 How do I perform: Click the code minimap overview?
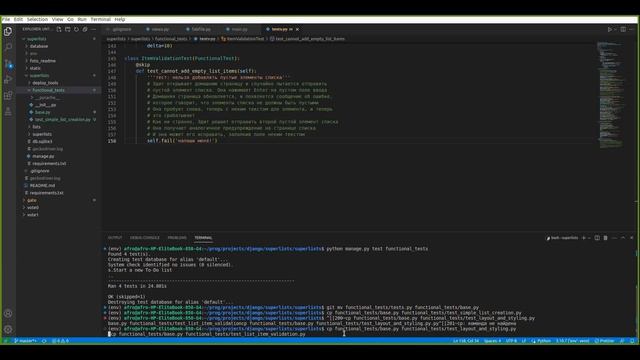click(x=610, y=94)
